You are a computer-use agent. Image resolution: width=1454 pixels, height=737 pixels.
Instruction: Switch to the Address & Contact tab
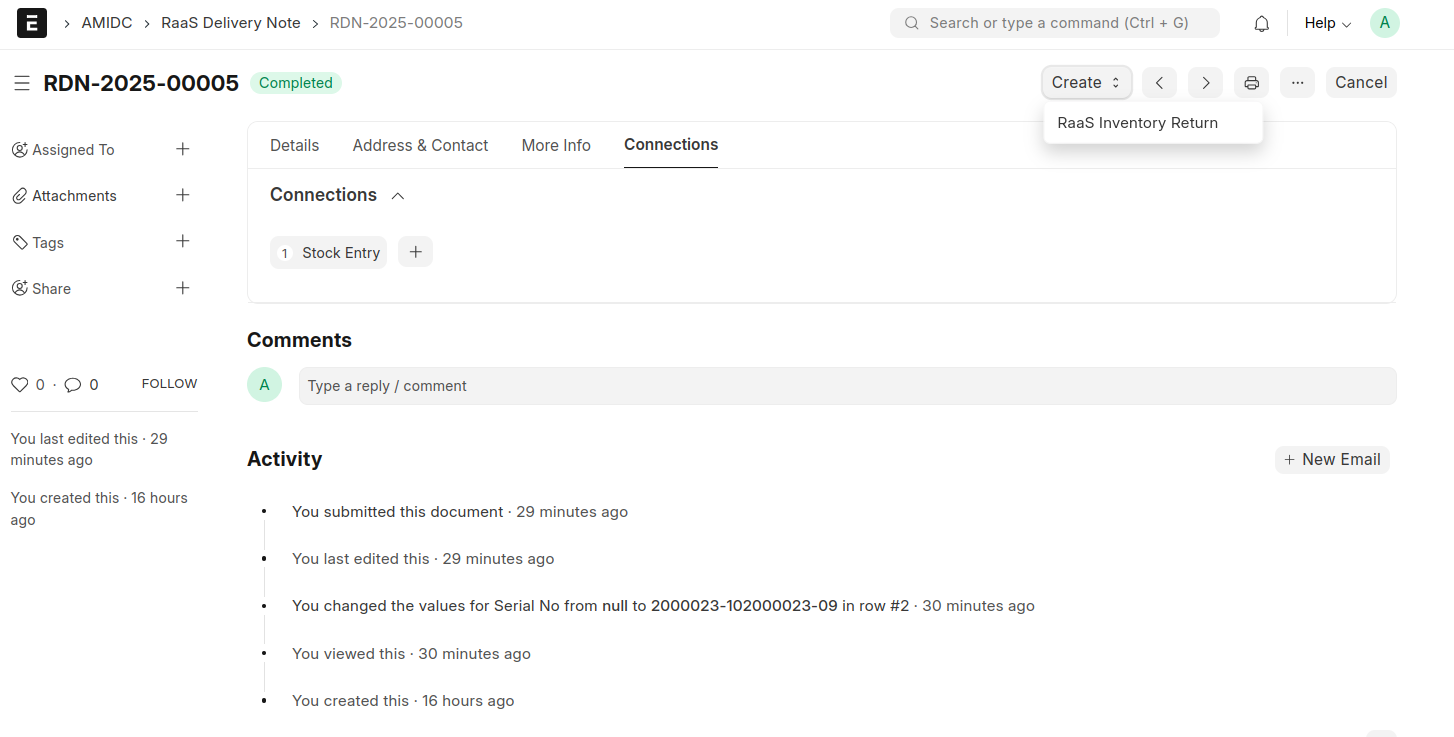tap(420, 145)
